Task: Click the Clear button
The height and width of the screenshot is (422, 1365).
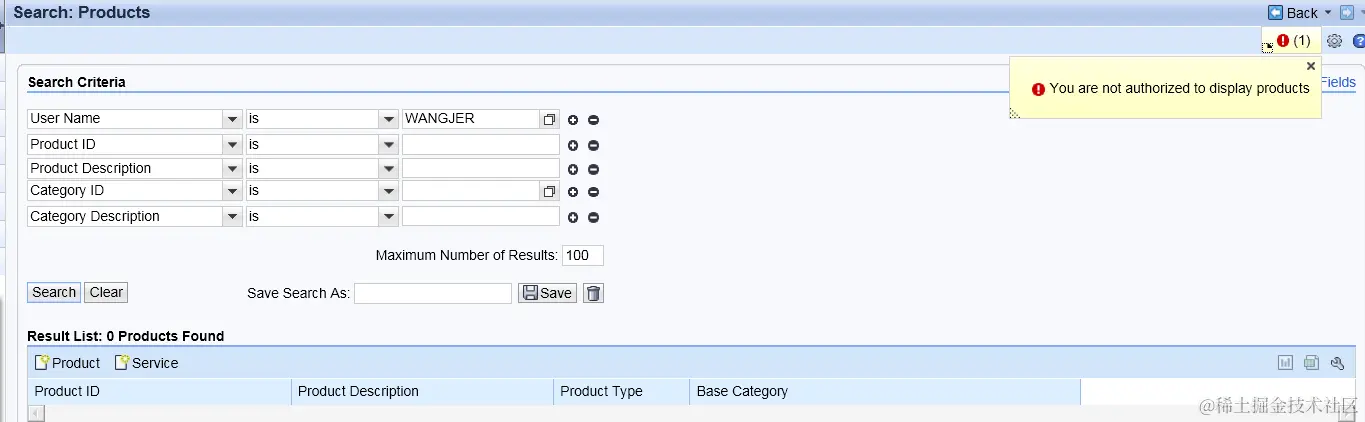Action: pyautogui.click(x=106, y=293)
